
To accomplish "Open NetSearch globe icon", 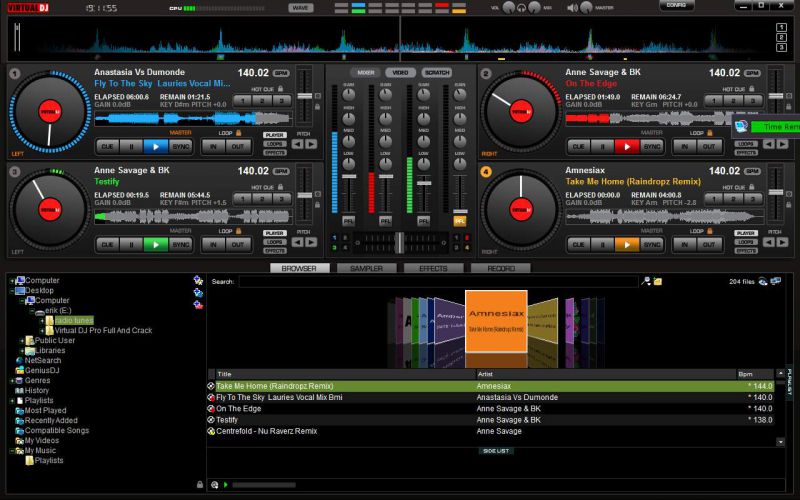I will coord(20,360).
